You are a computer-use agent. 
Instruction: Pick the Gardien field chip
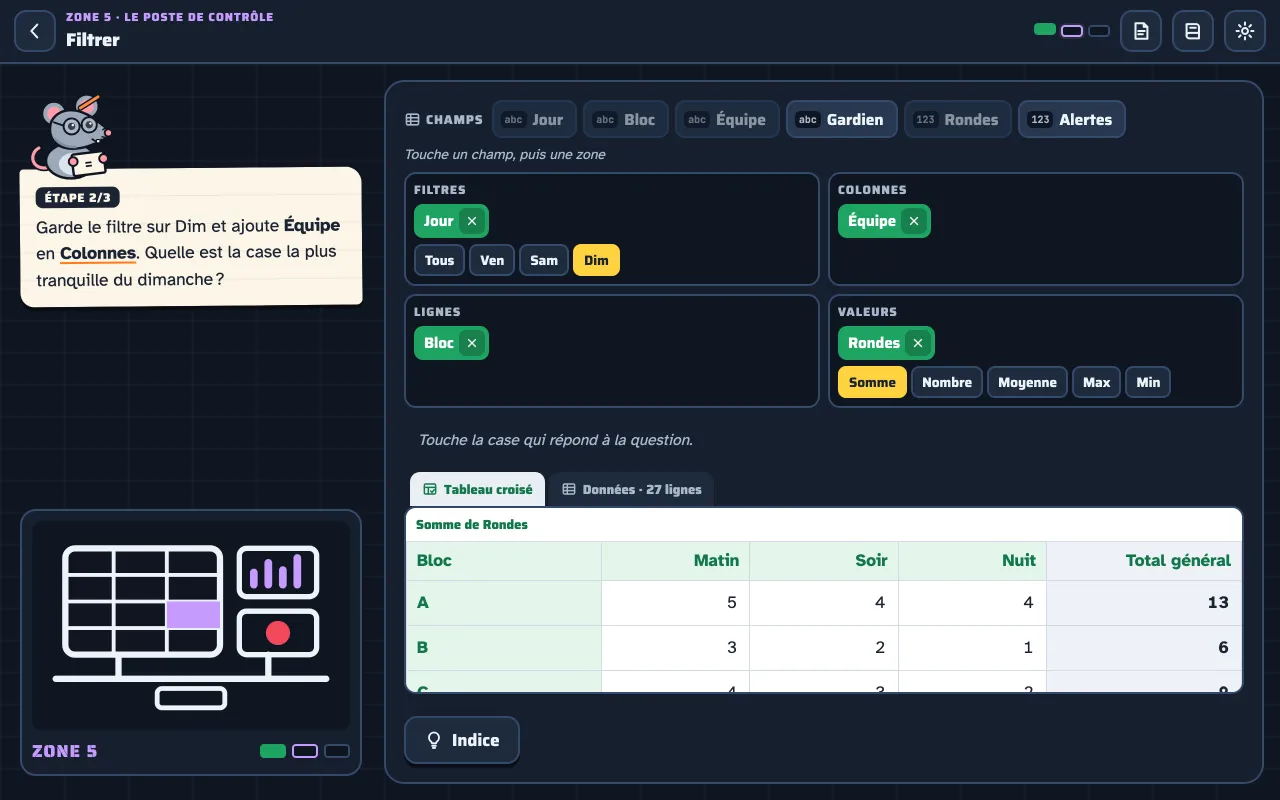[x=841, y=120]
